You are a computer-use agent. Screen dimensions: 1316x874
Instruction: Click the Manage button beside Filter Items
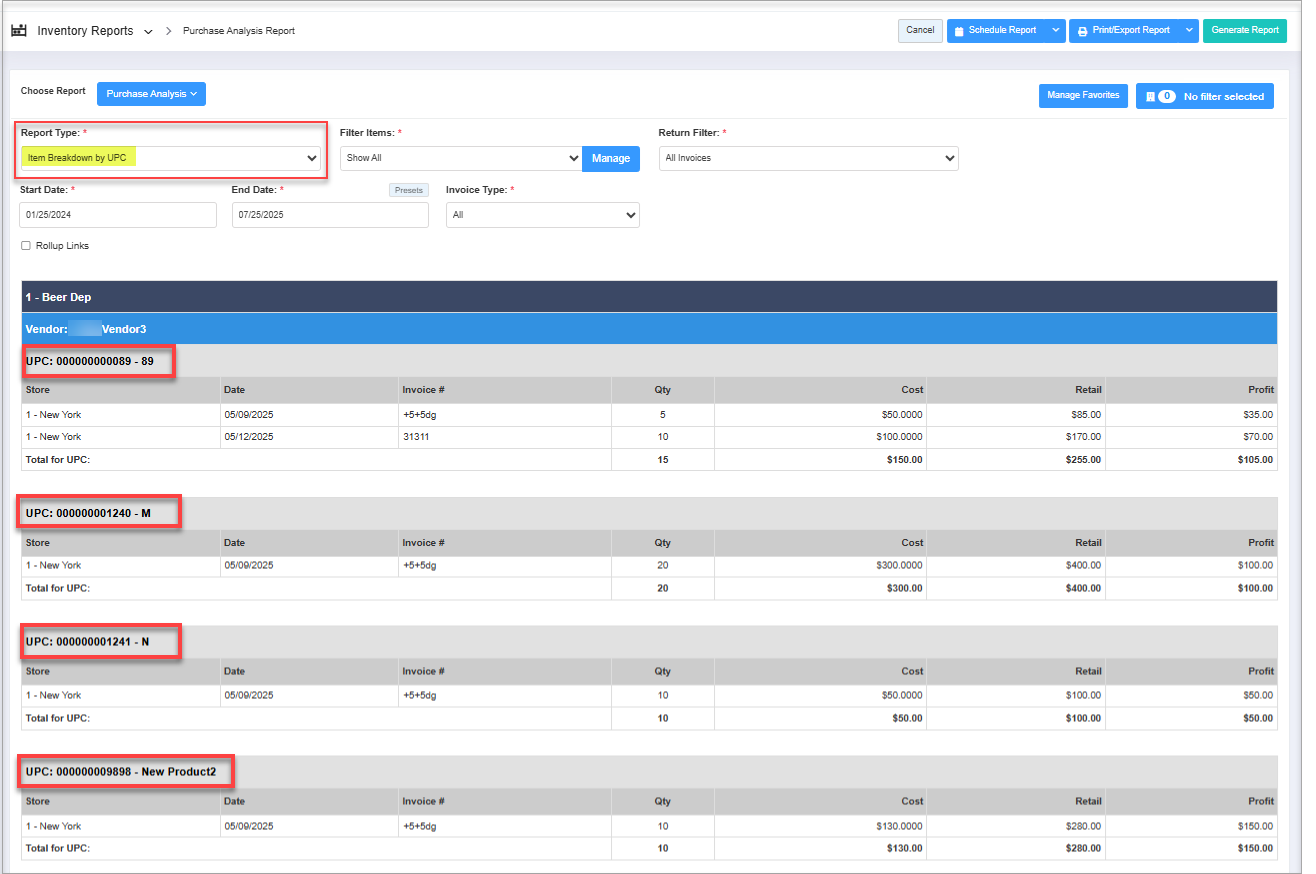pyautogui.click(x=611, y=158)
